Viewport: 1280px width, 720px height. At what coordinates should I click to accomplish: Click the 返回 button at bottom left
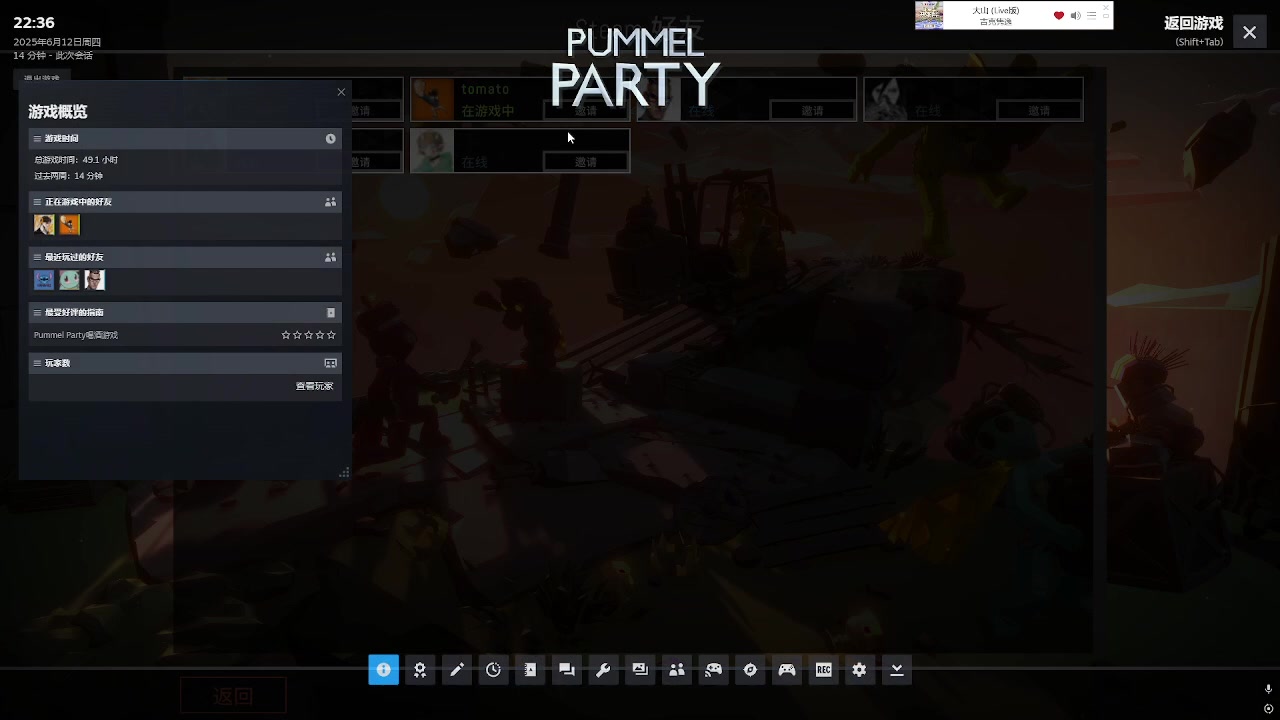233,696
